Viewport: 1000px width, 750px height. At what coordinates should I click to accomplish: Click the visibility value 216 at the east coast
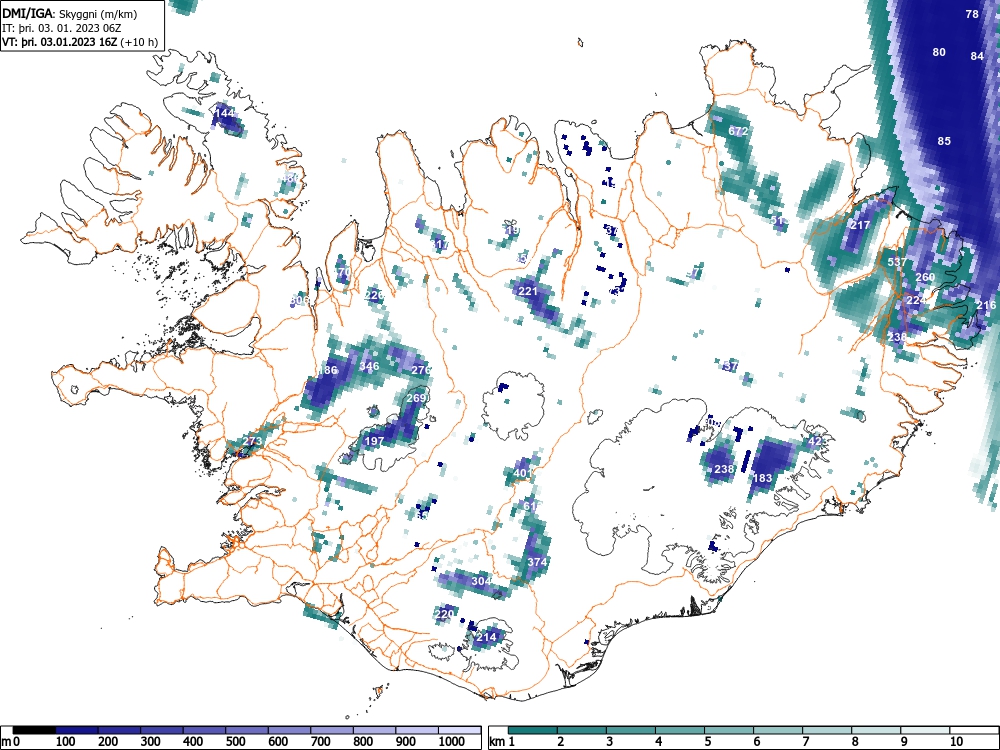[986, 305]
